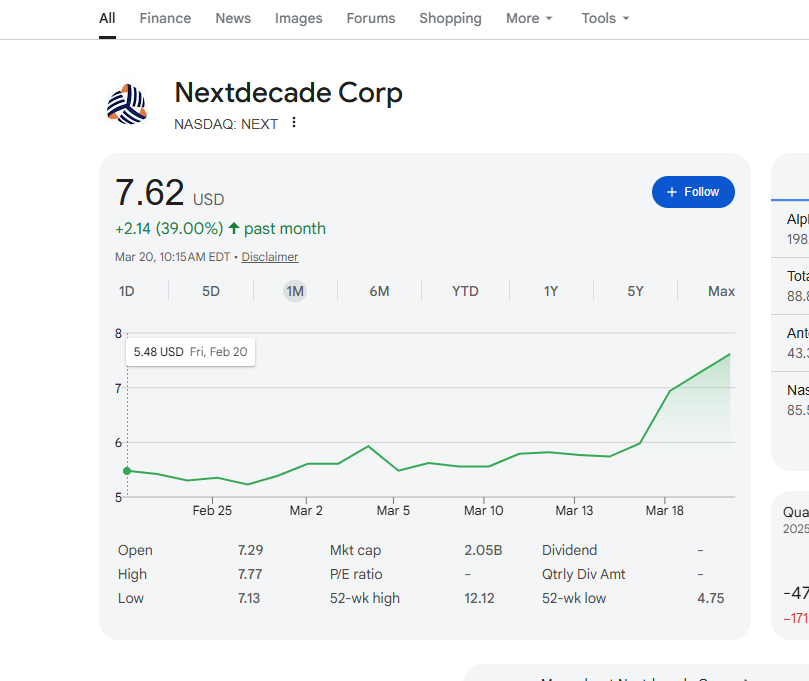The height and width of the screenshot is (681, 809).
Task: Select the 1M chart range
Action: tap(295, 291)
